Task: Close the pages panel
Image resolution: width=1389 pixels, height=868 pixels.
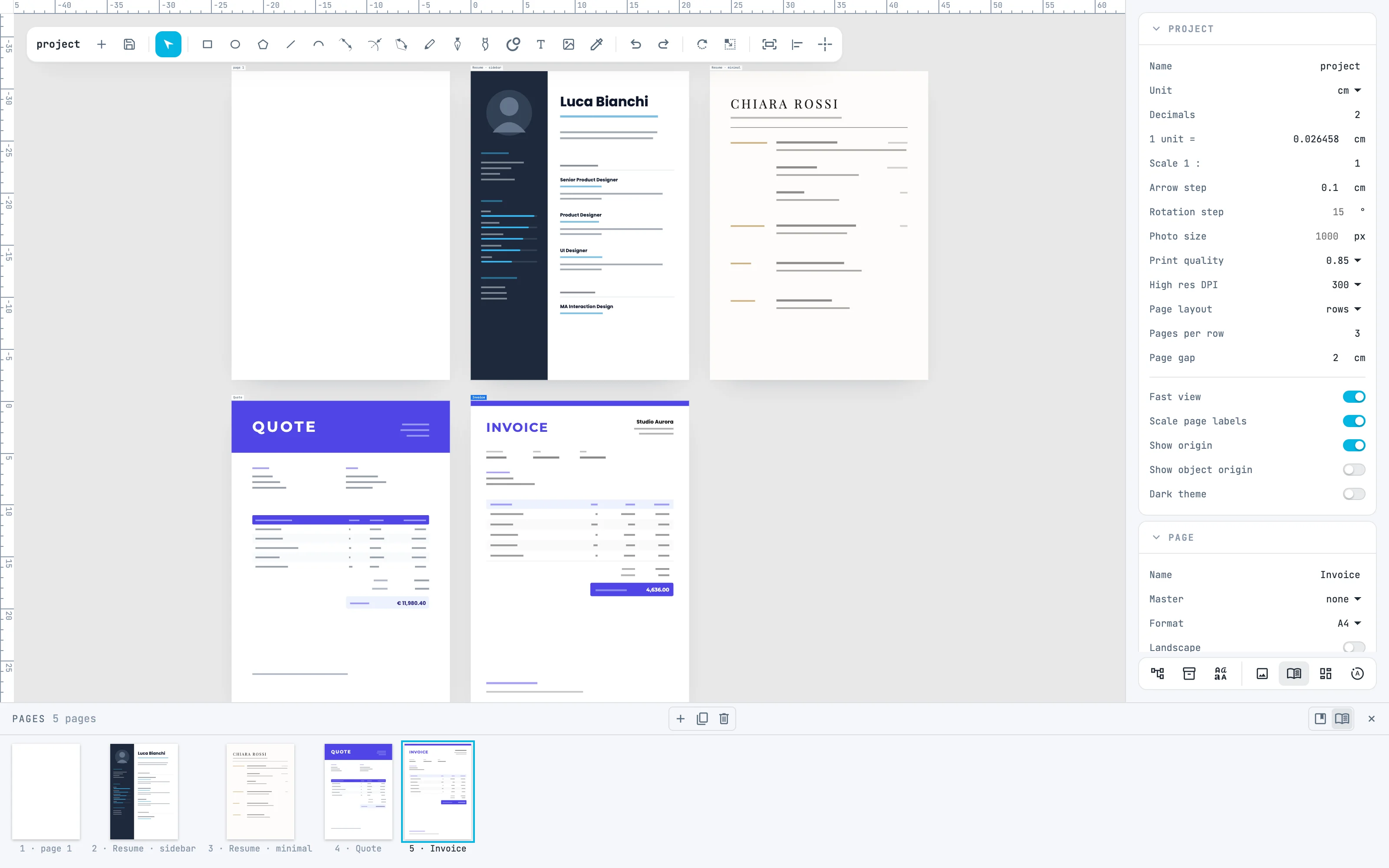Action: tap(1371, 719)
